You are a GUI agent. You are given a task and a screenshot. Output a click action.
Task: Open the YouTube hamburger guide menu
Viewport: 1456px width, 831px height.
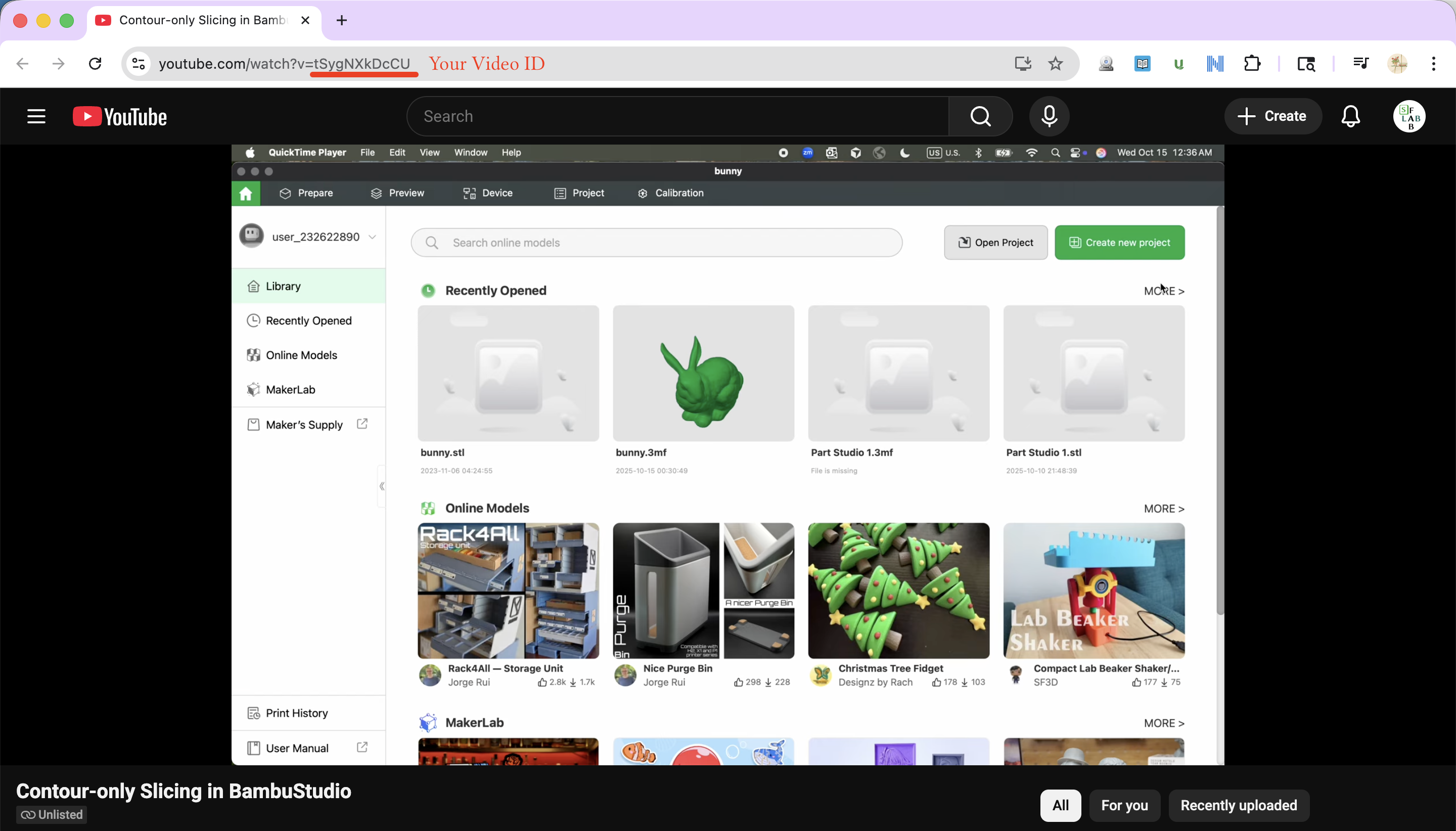(x=36, y=116)
